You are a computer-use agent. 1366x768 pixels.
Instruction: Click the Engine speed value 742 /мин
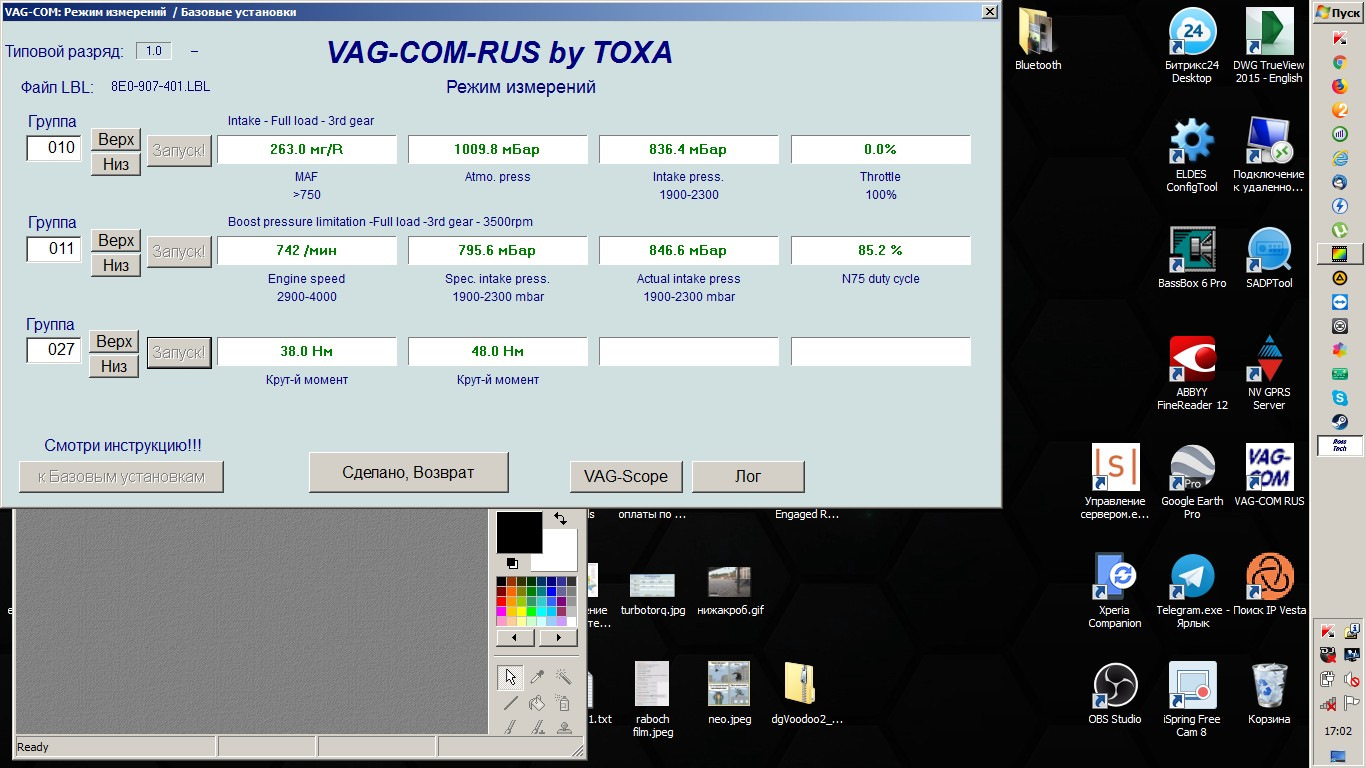tap(307, 250)
